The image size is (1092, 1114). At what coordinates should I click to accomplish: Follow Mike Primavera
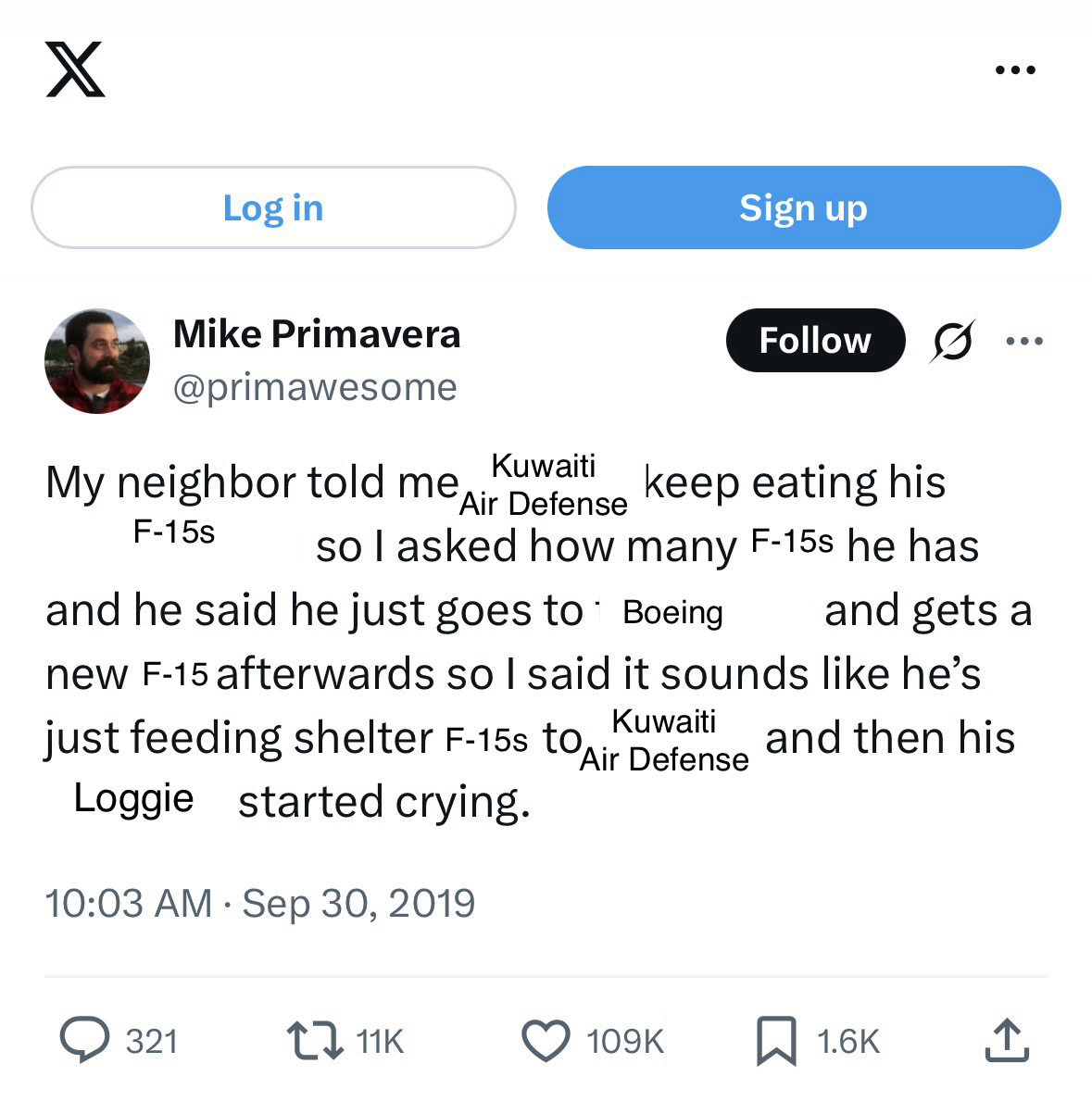815,341
